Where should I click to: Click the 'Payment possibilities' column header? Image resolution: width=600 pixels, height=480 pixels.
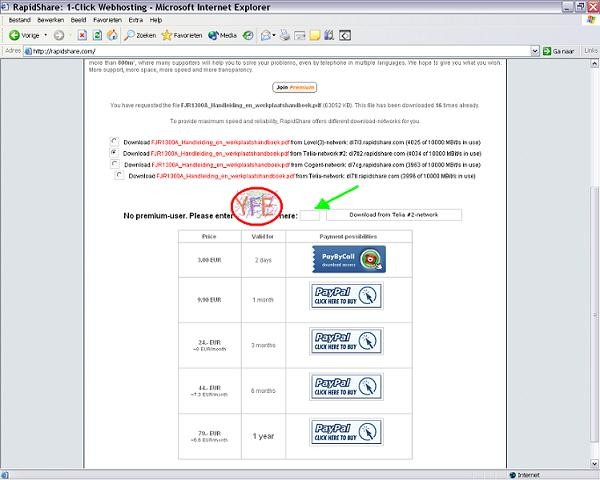[x=348, y=237]
